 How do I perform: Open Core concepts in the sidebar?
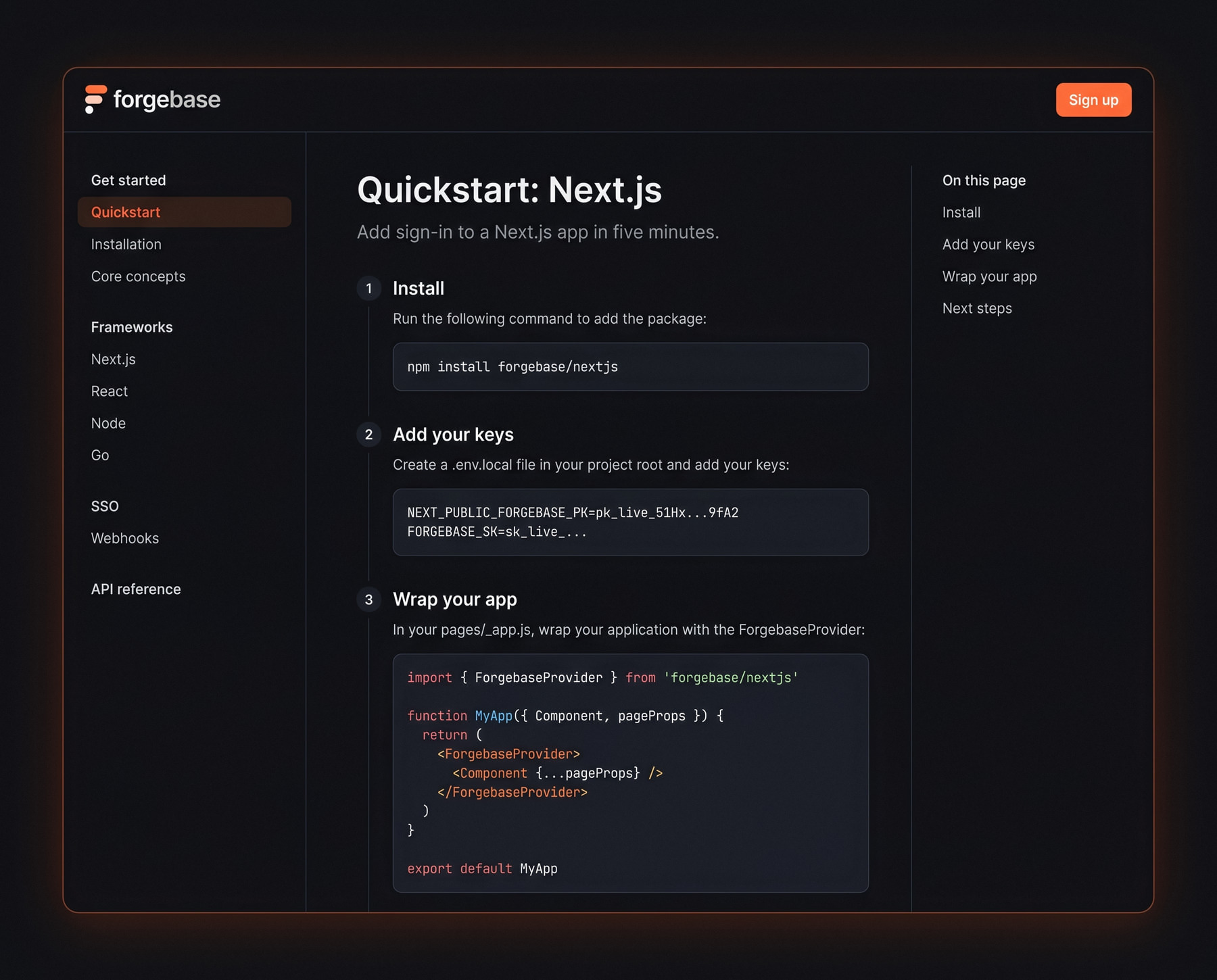pos(138,276)
